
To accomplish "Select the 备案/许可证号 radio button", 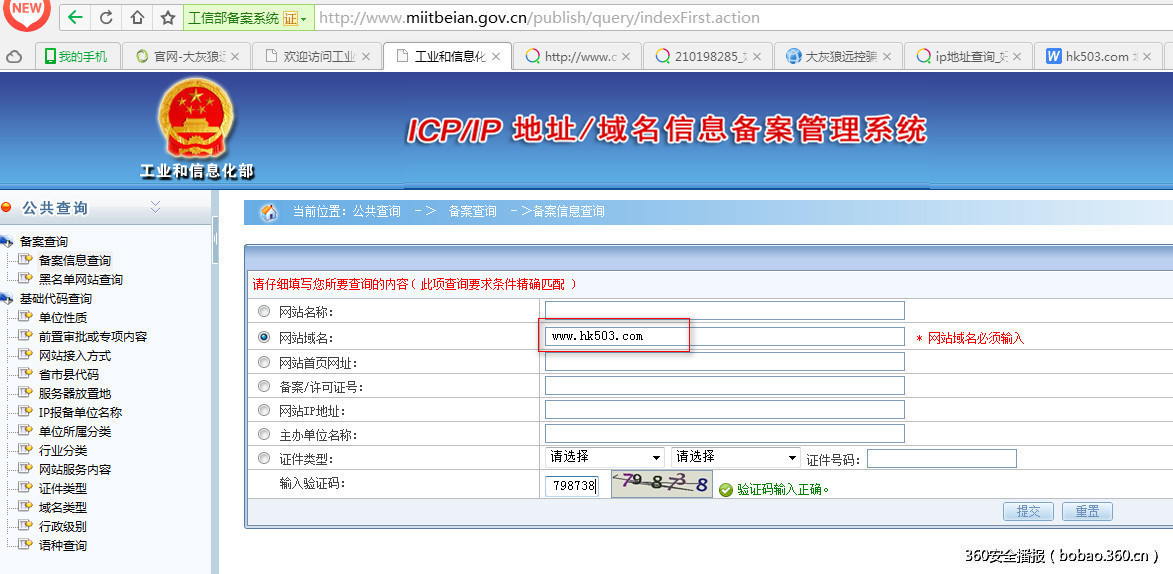I will click(x=263, y=386).
